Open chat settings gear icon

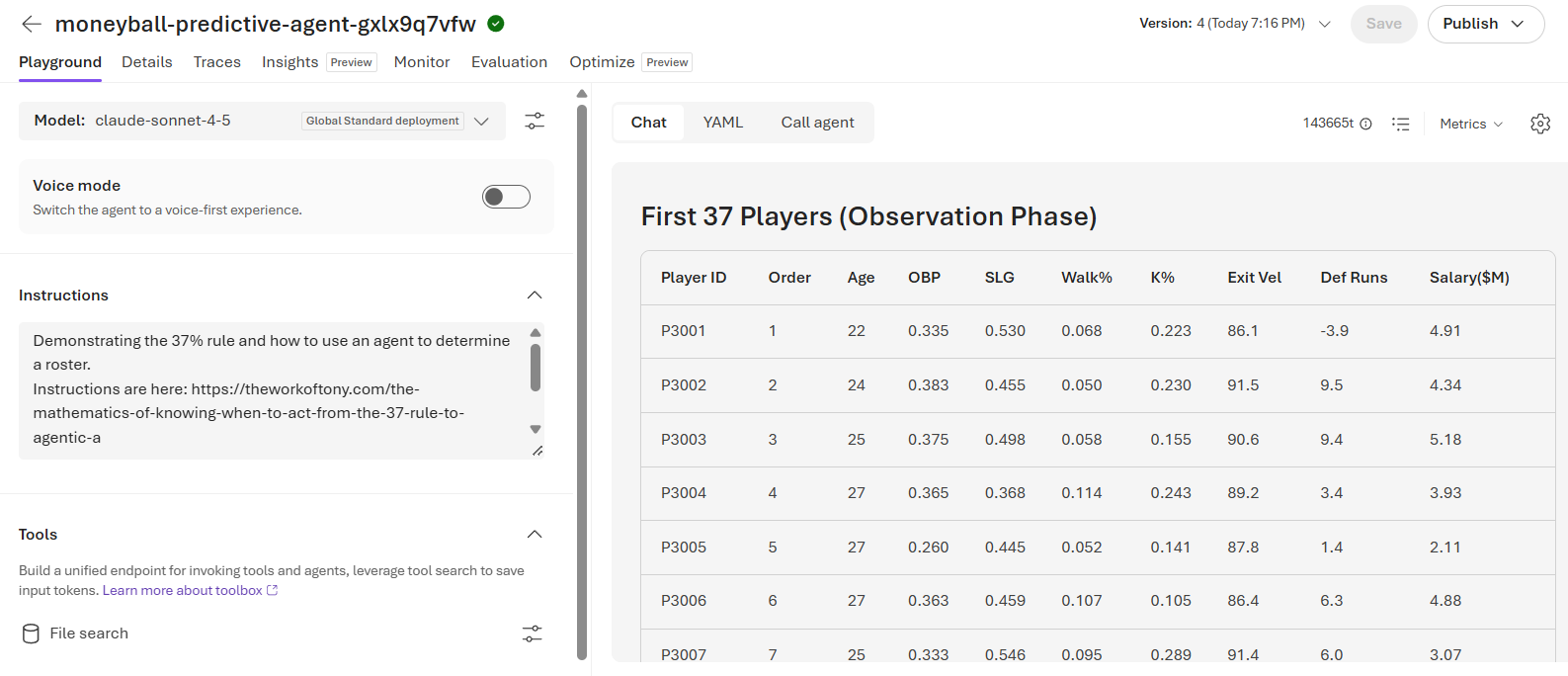(x=1540, y=124)
